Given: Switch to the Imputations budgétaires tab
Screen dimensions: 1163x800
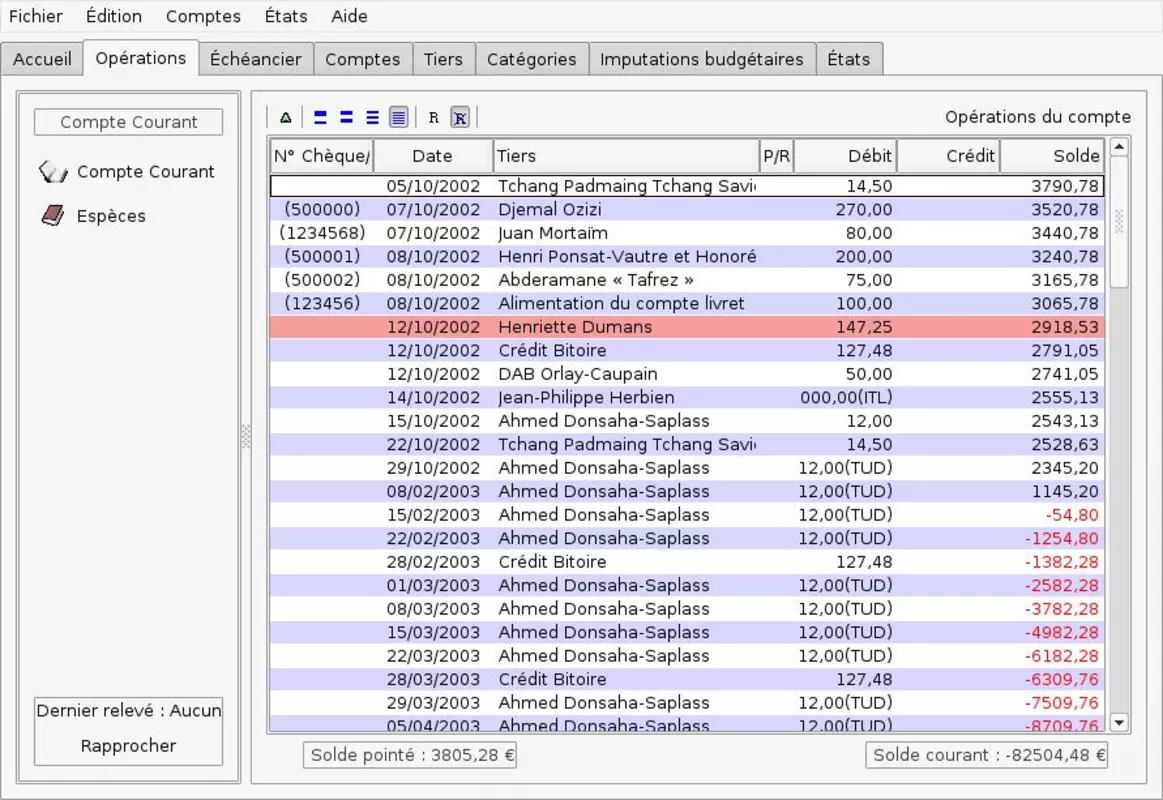Looking at the screenshot, I should 702,59.
